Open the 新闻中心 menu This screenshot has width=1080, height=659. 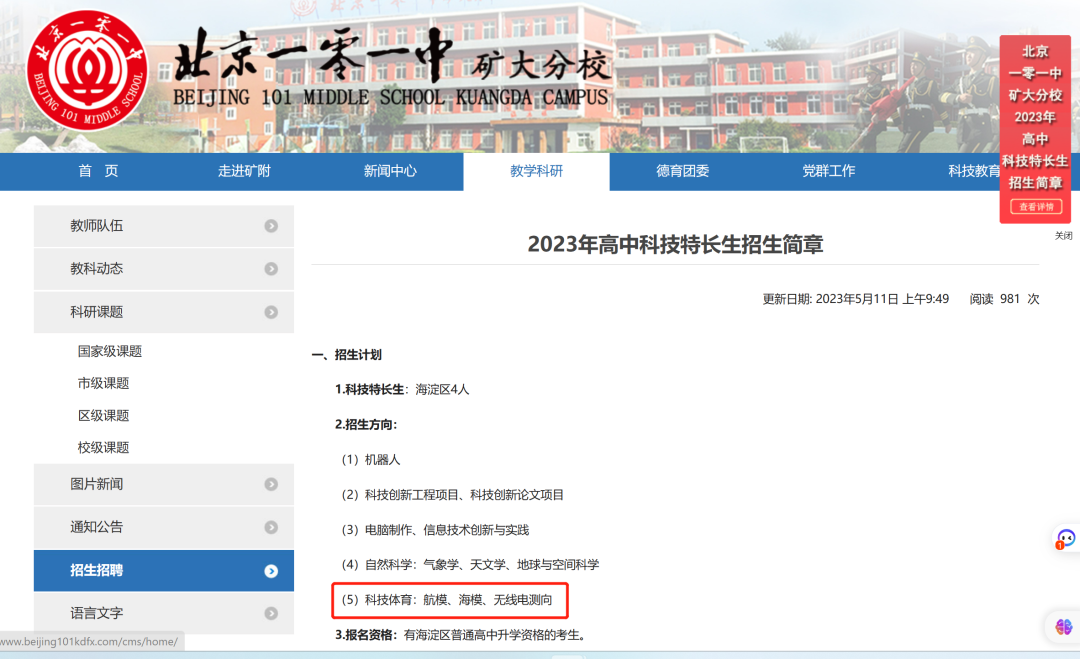pyautogui.click(x=391, y=172)
